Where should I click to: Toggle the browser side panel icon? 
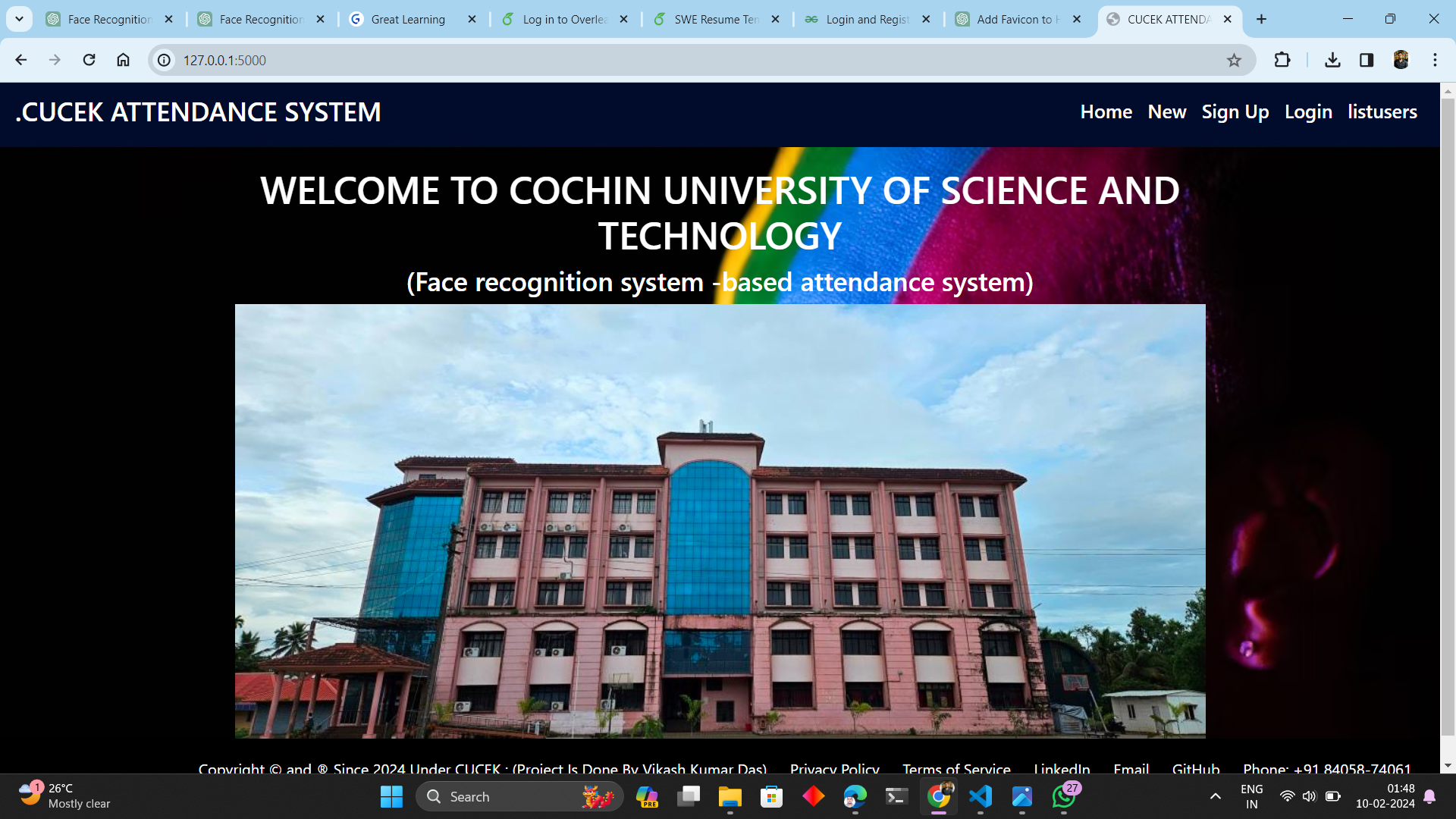click(x=1367, y=60)
